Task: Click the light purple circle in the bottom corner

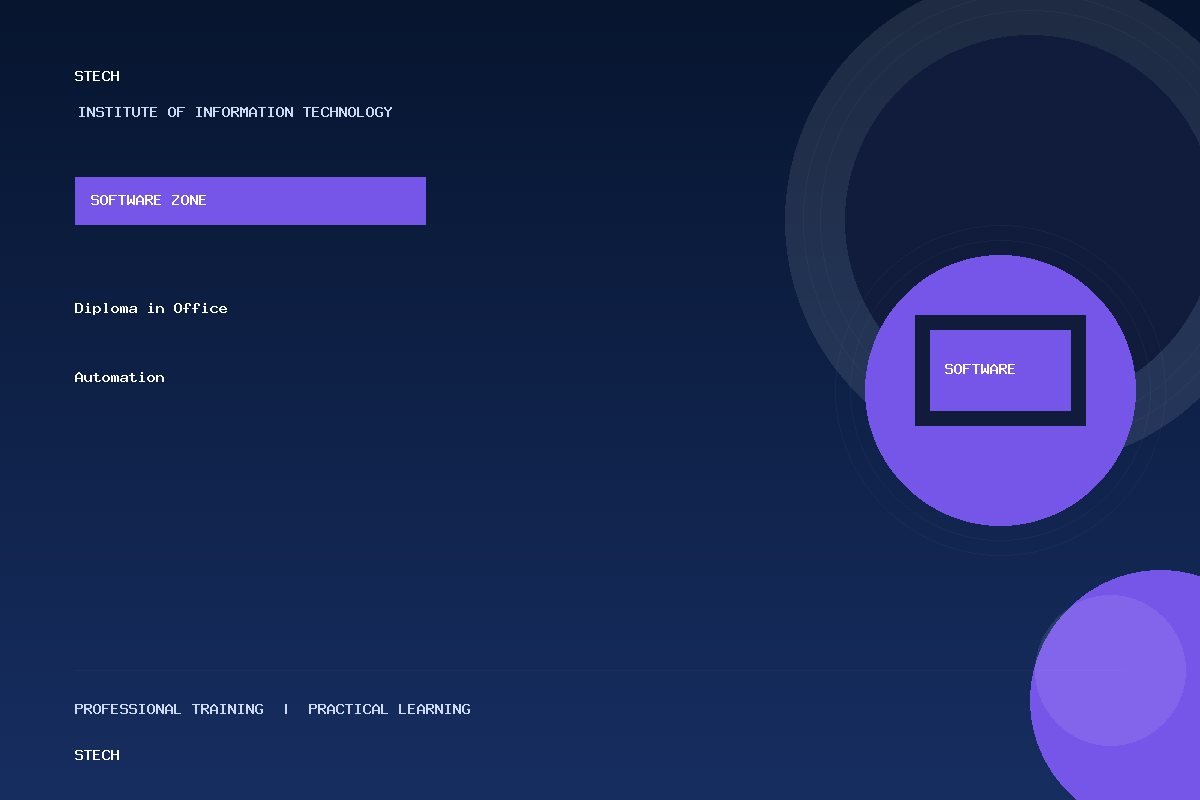Action: pos(1110,670)
